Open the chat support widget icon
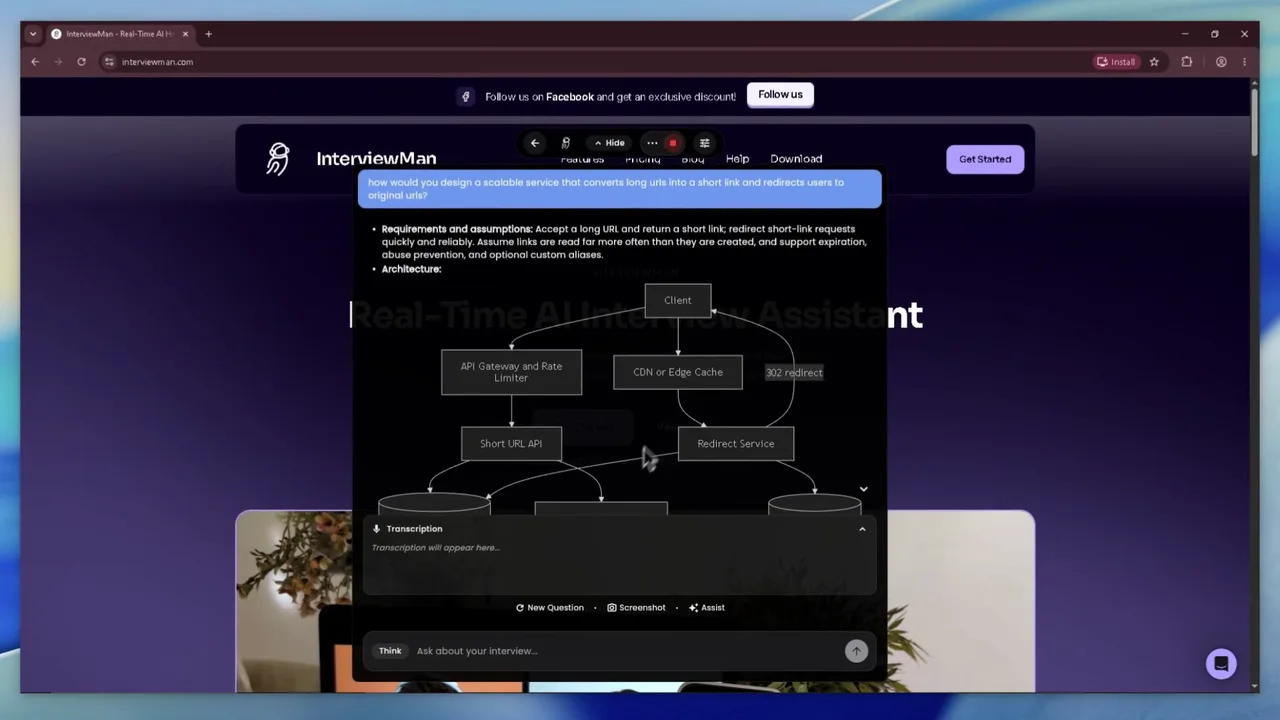Image resolution: width=1280 pixels, height=720 pixels. [1221, 664]
